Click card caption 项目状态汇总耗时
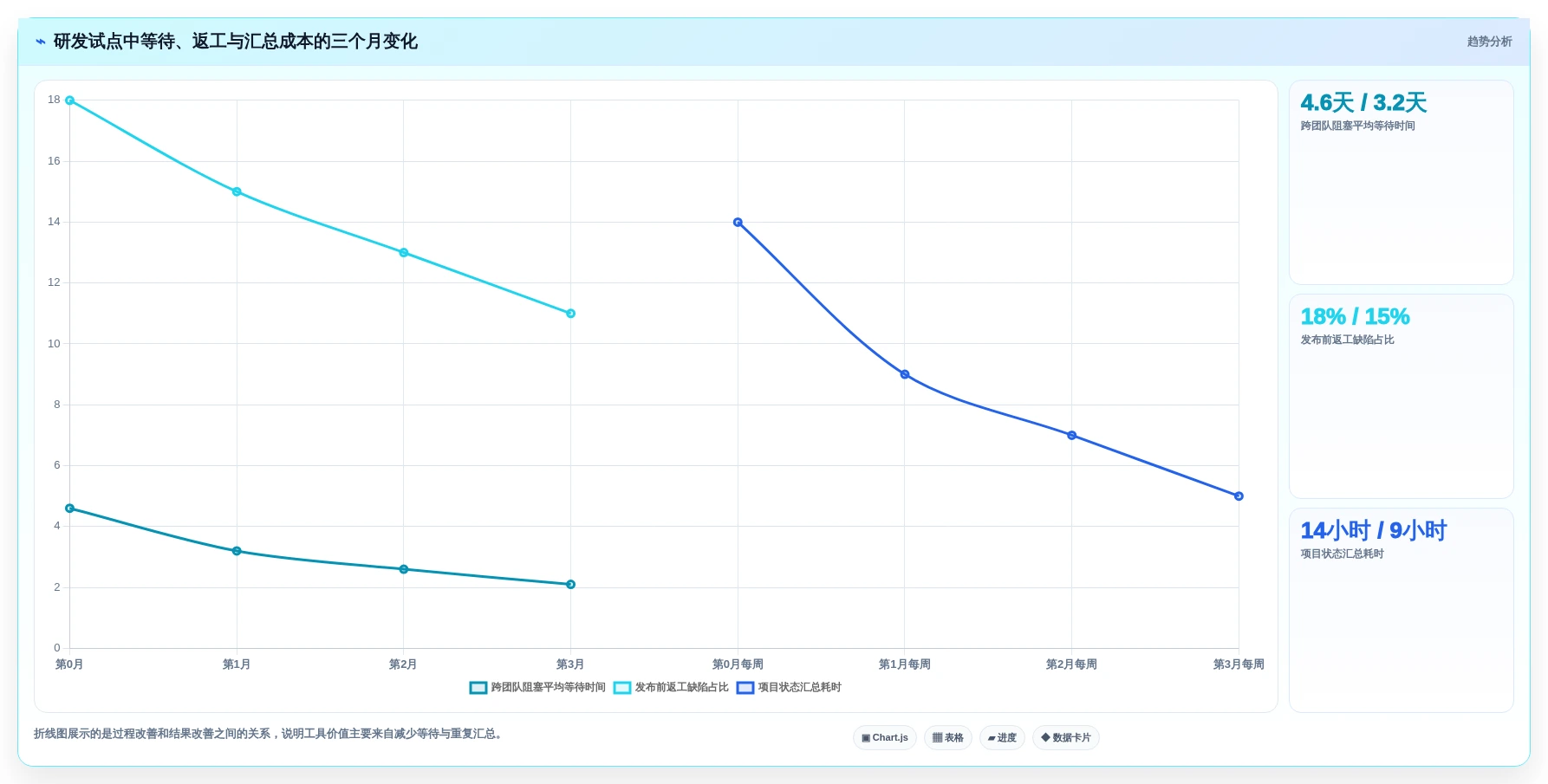Screen dimensions: 1548x784 tap(1342, 554)
